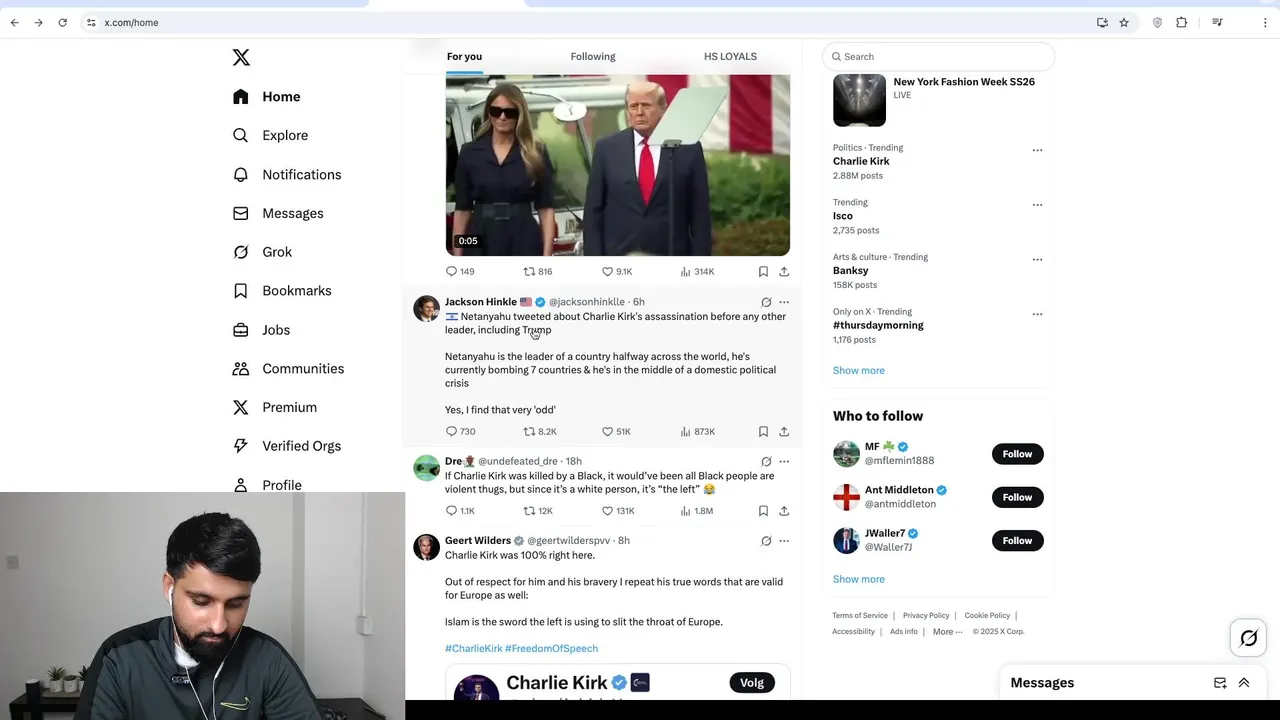Open the floating Grok button

pos(1249,638)
